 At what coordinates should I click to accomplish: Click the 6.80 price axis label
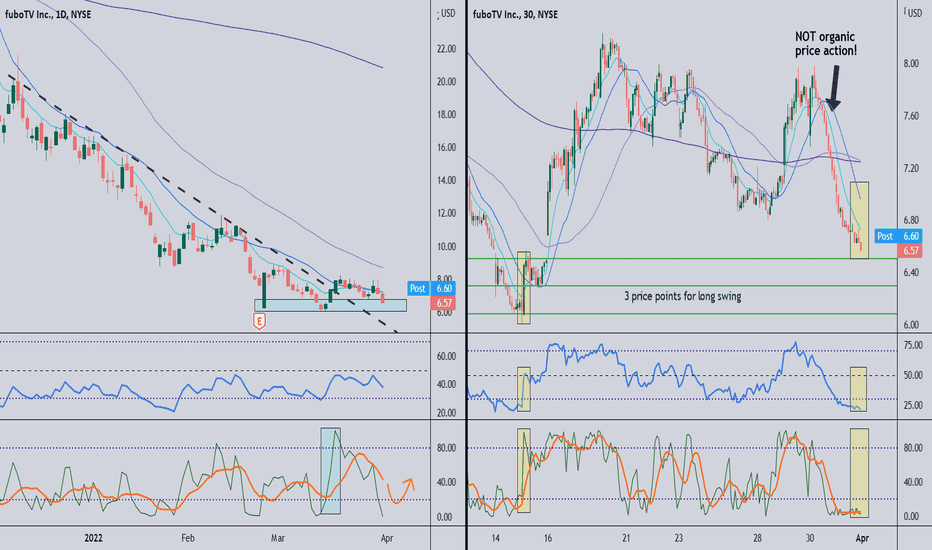tap(911, 221)
